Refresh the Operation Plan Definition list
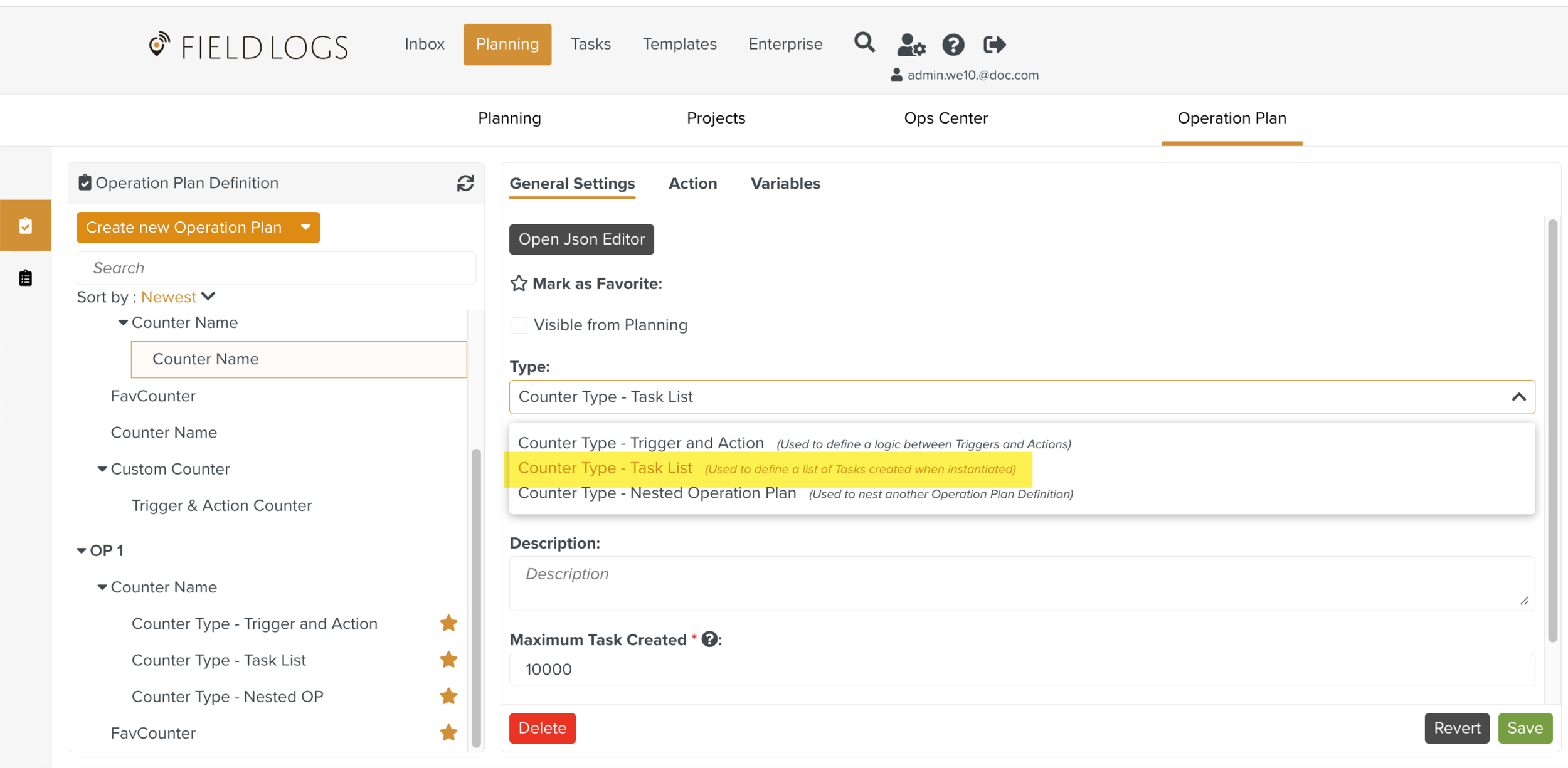The height and width of the screenshot is (768, 1568). point(465,183)
